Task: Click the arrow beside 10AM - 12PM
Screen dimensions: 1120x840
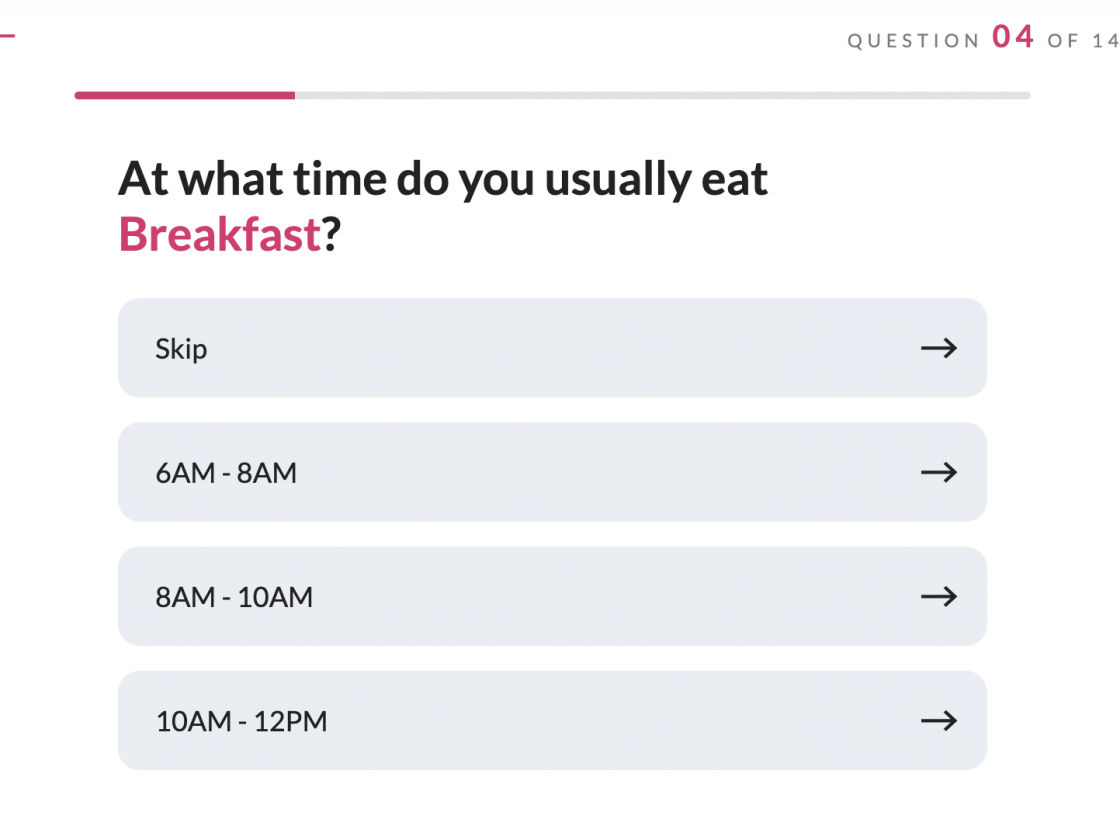Action: pyautogui.click(x=938, y=721)
